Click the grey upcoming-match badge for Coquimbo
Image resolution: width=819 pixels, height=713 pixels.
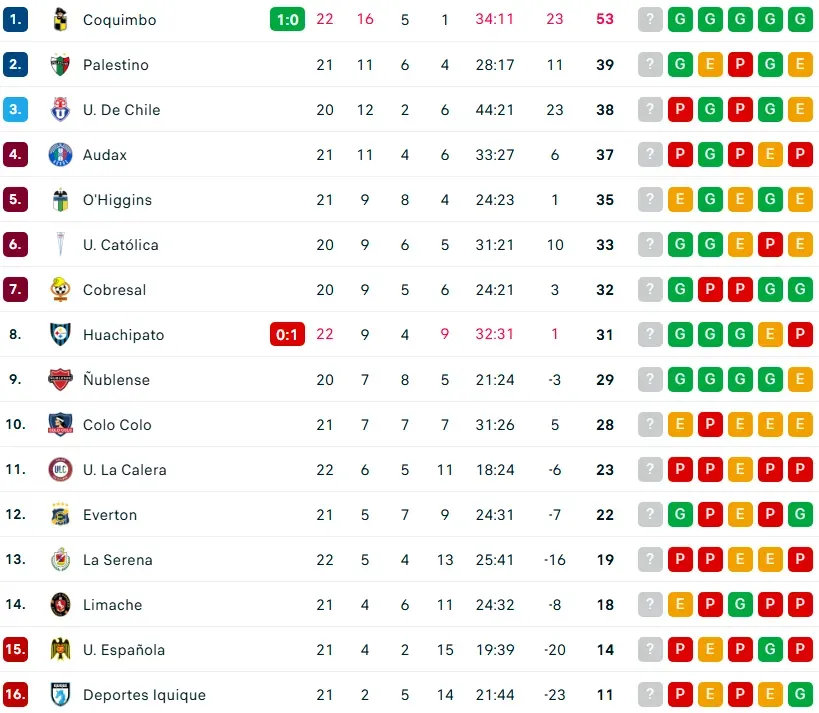[x=651, y=19]
